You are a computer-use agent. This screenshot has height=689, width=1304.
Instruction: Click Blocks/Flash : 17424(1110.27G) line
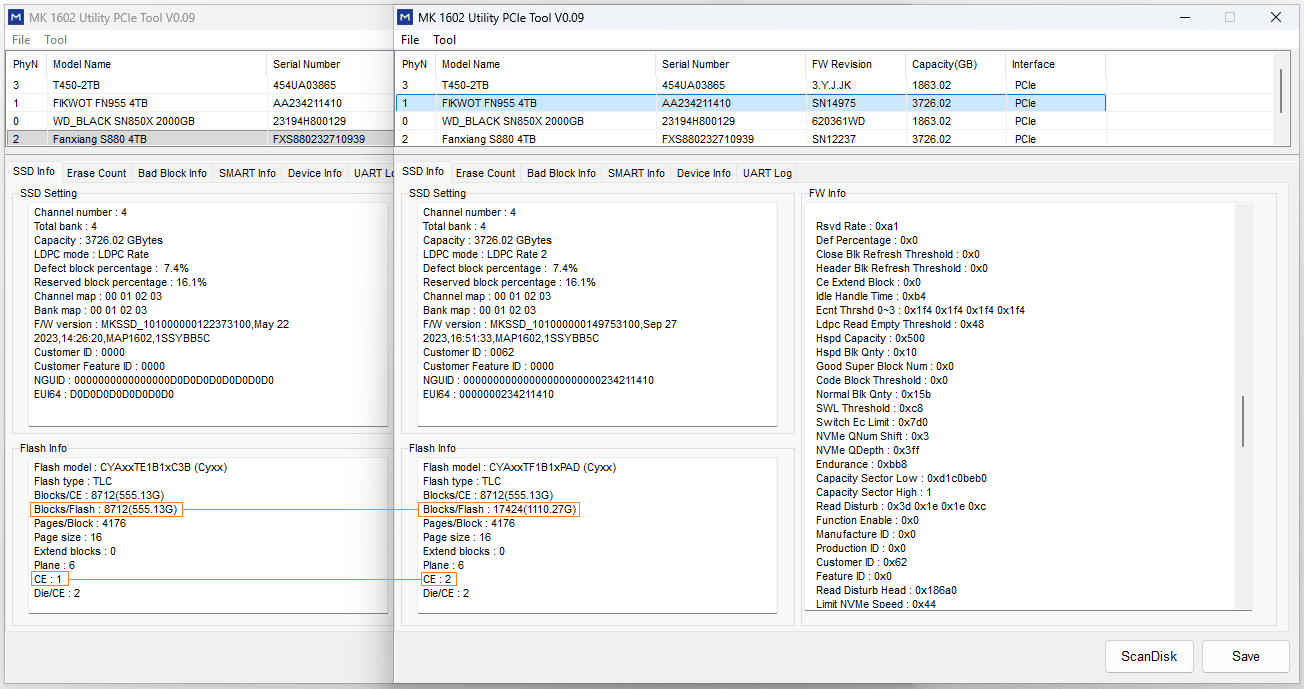[499, 509]
